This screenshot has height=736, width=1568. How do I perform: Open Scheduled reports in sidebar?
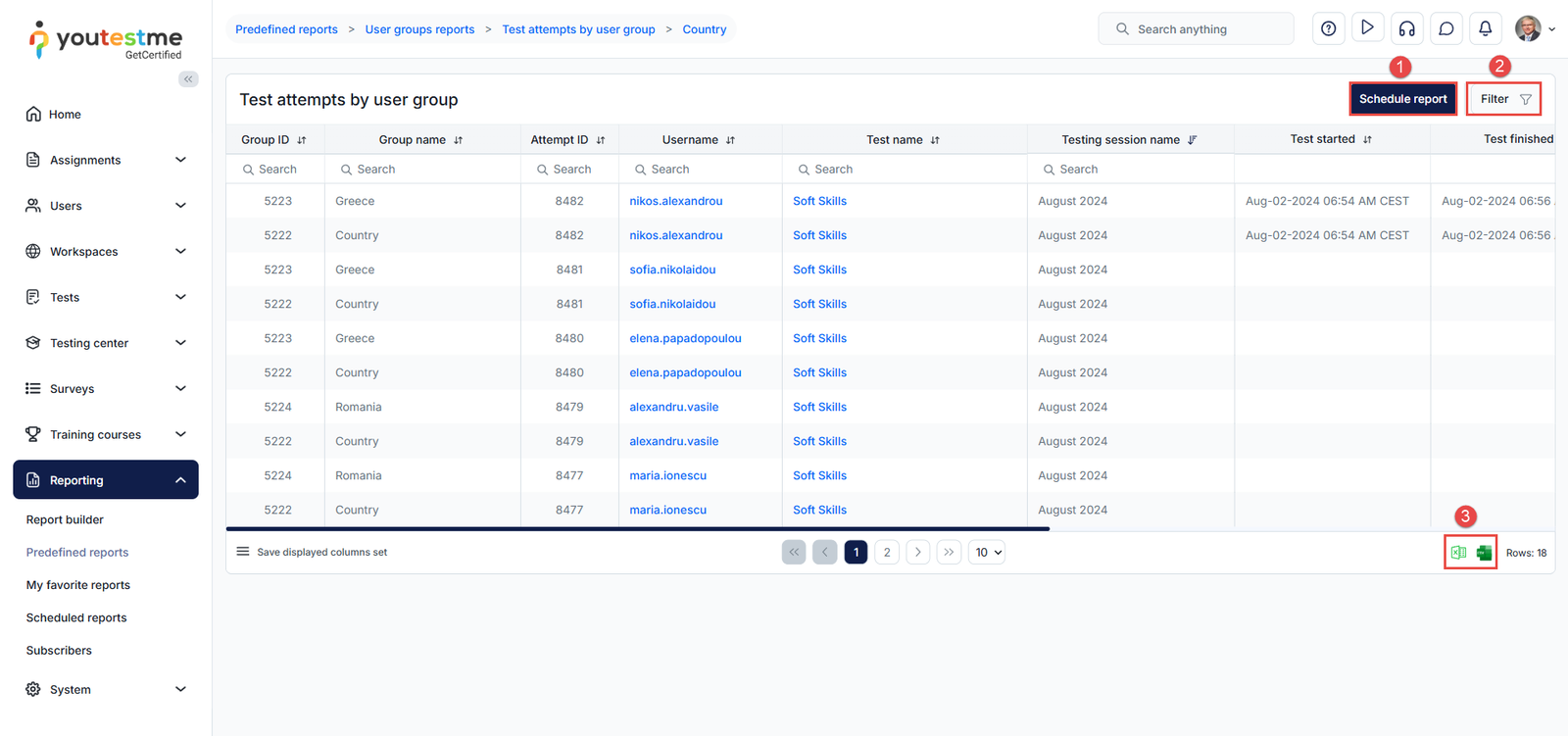pyautogui.click(x=76, y=617)
